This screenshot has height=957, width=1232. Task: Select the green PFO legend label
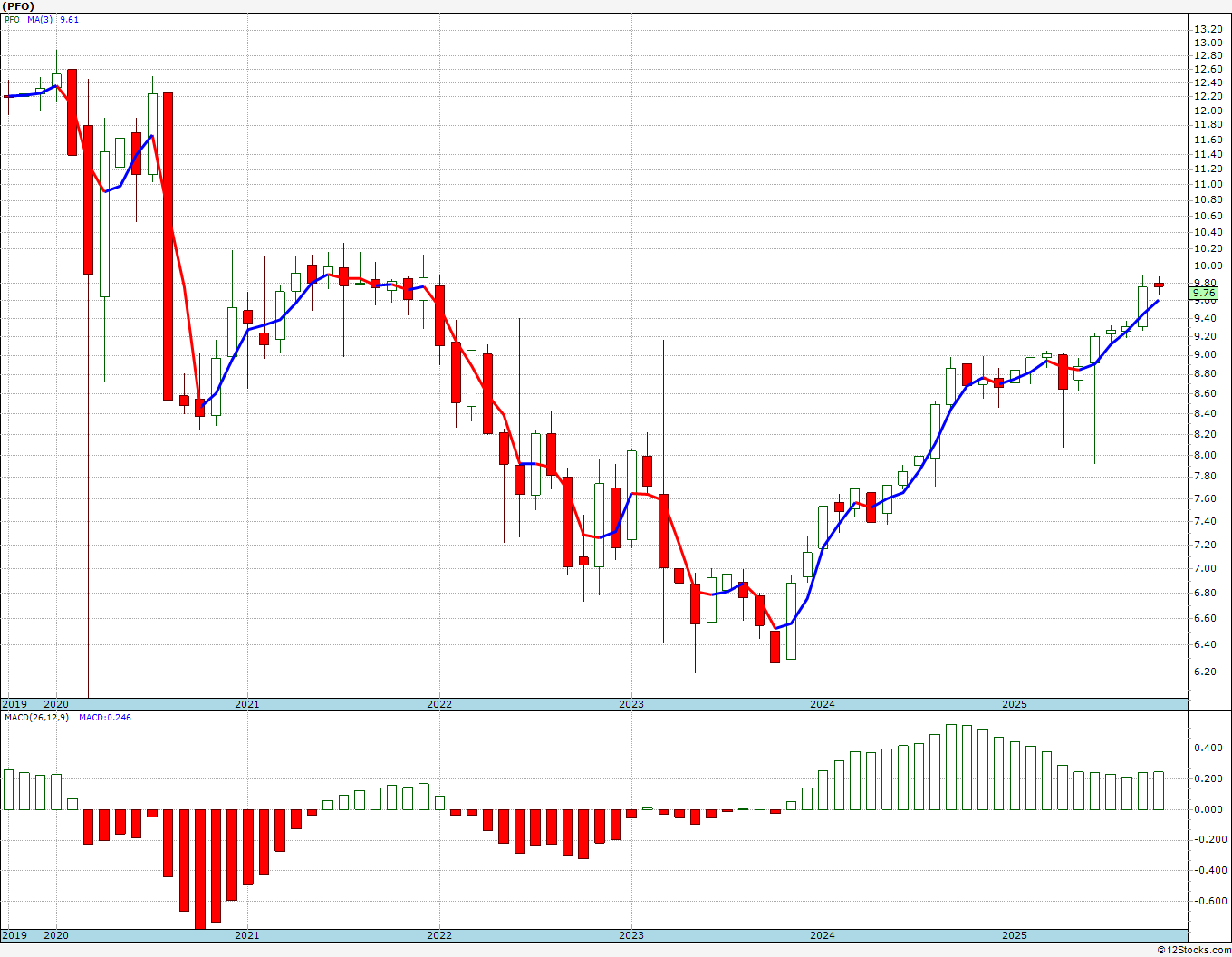pos(12,19)
